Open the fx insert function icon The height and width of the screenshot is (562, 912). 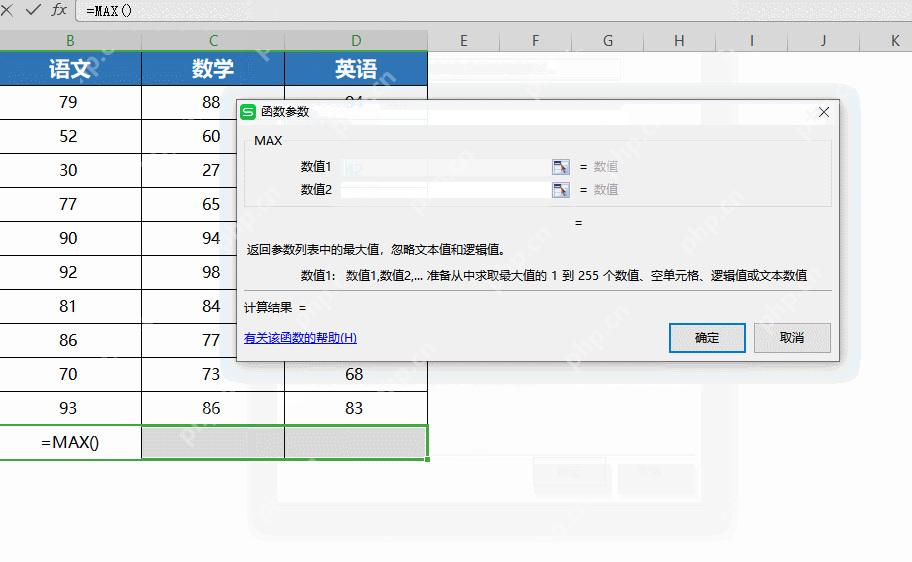(x=59, y=9)
